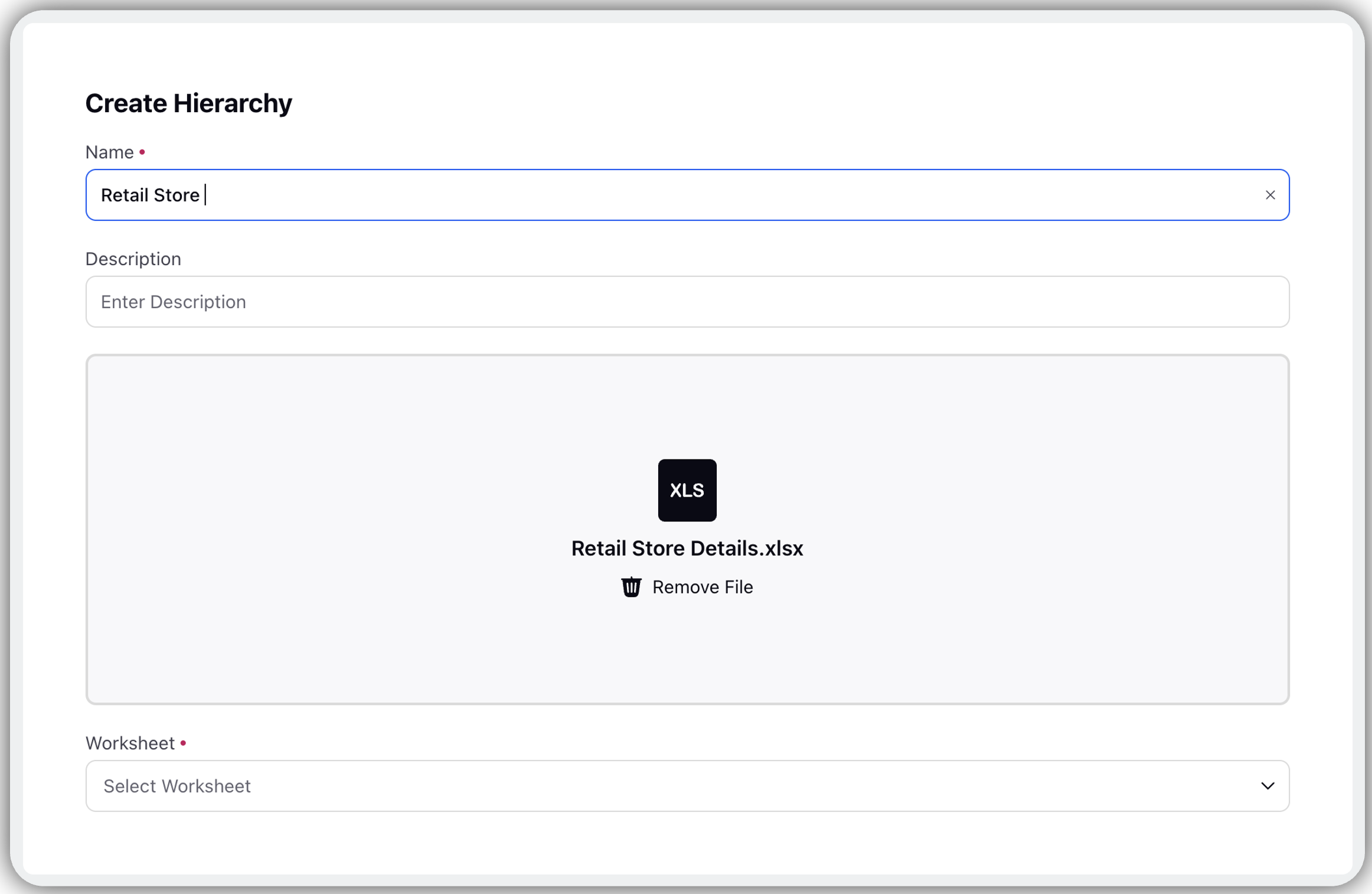Click the Create Hierarchy heading
1372x894 pixels.
189,104
